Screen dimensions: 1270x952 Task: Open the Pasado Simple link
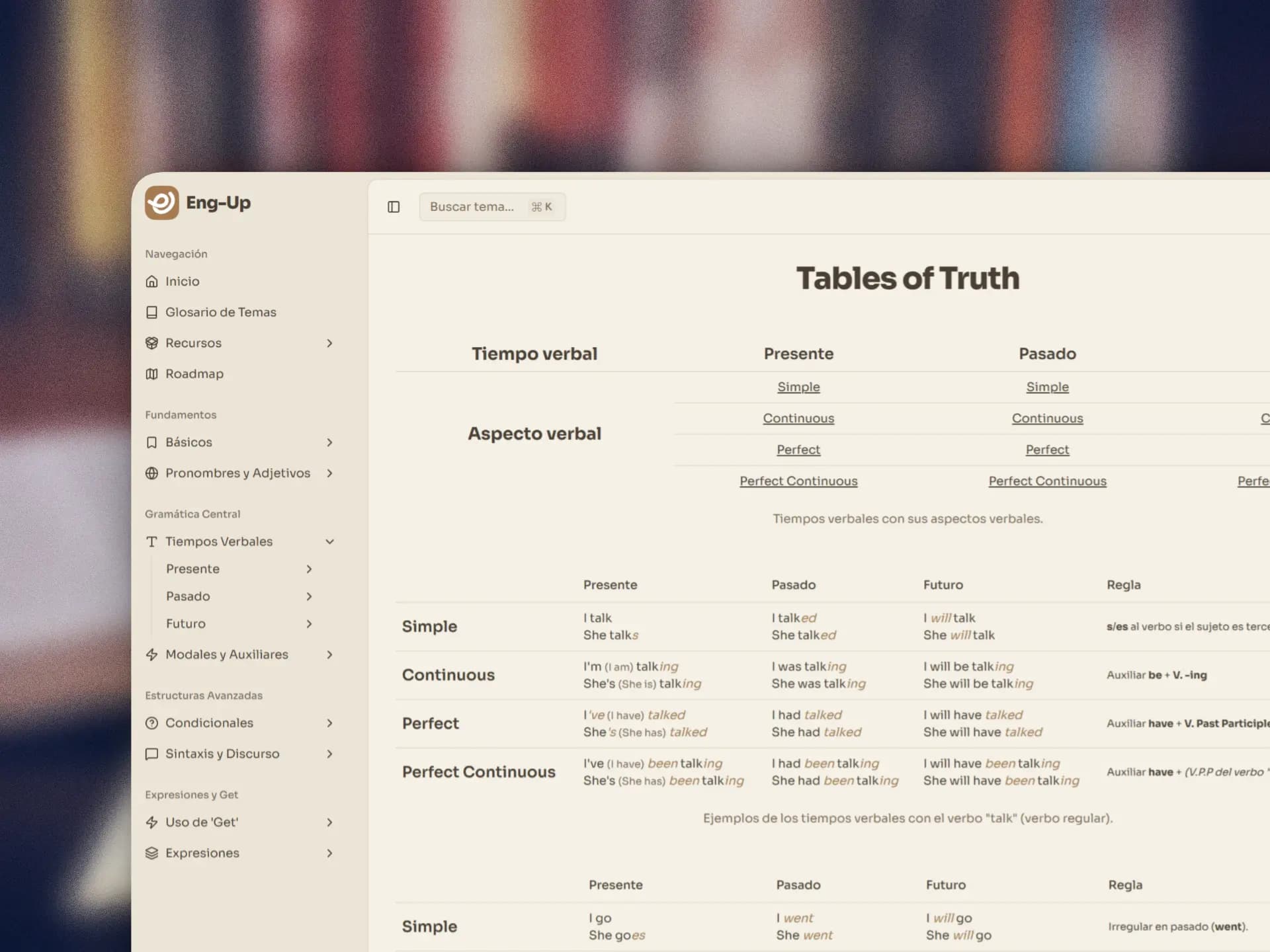pos(1047,387)
